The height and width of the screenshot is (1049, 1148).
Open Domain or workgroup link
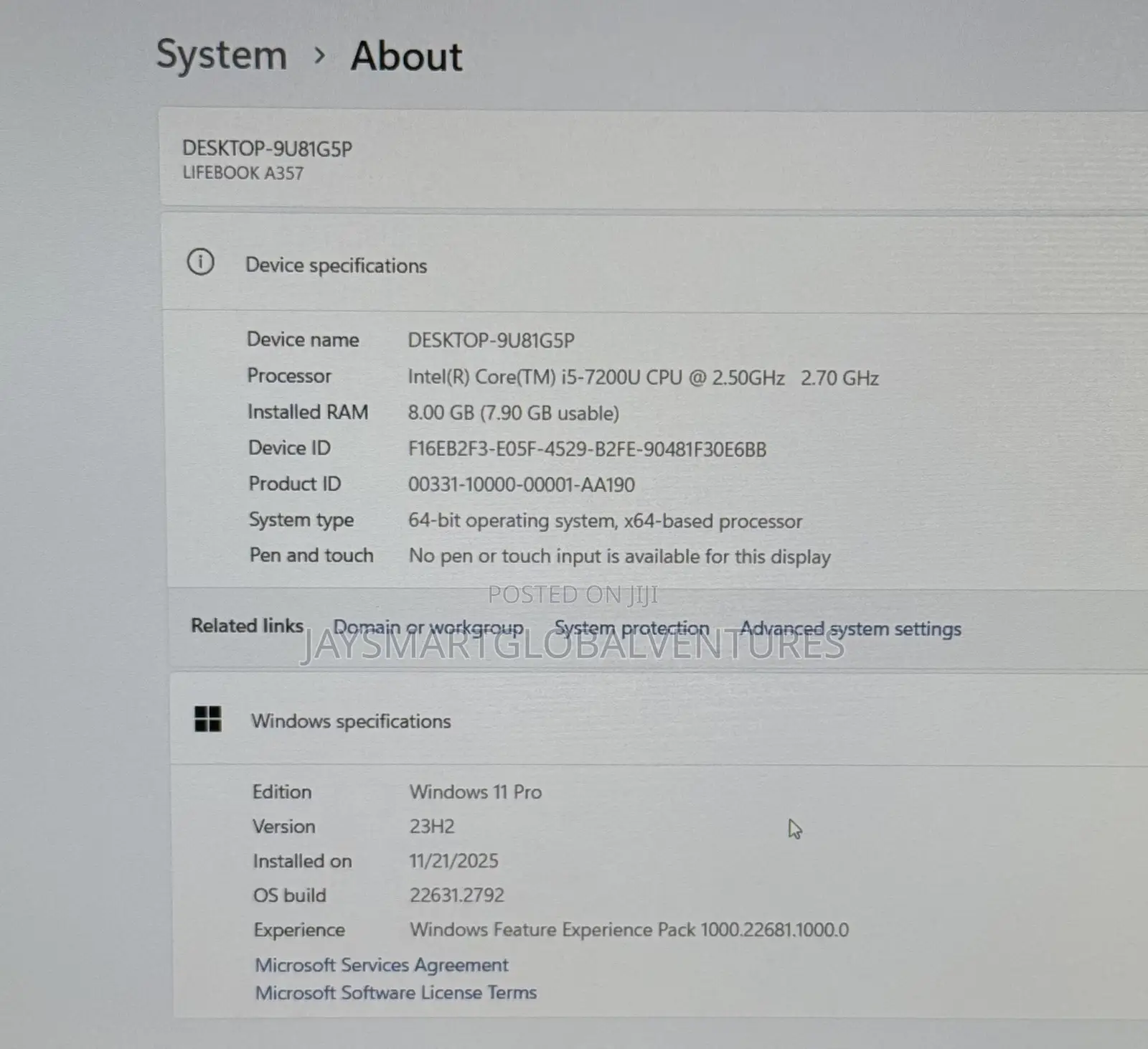point(428,628)
